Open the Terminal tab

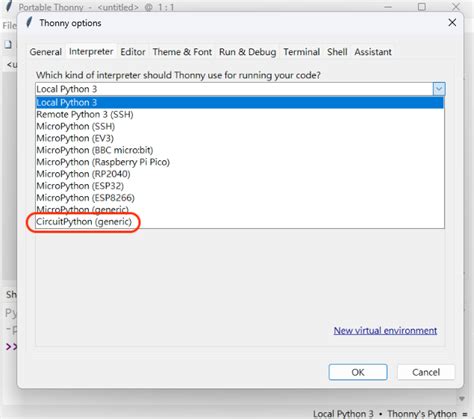302,52
